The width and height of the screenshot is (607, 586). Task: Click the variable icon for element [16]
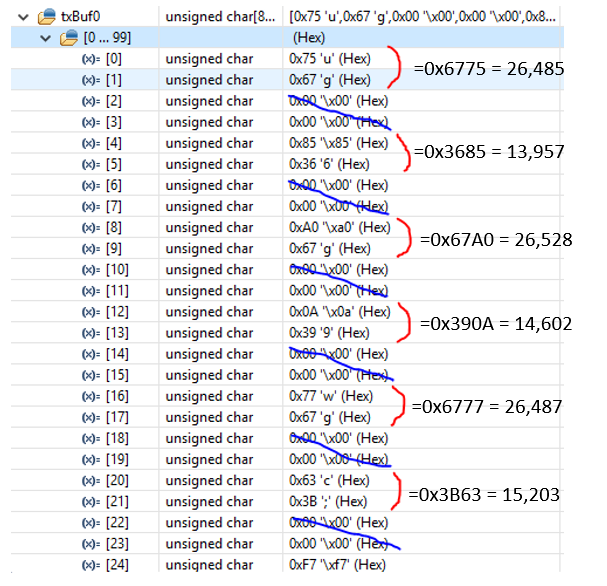tap(91, 396)
